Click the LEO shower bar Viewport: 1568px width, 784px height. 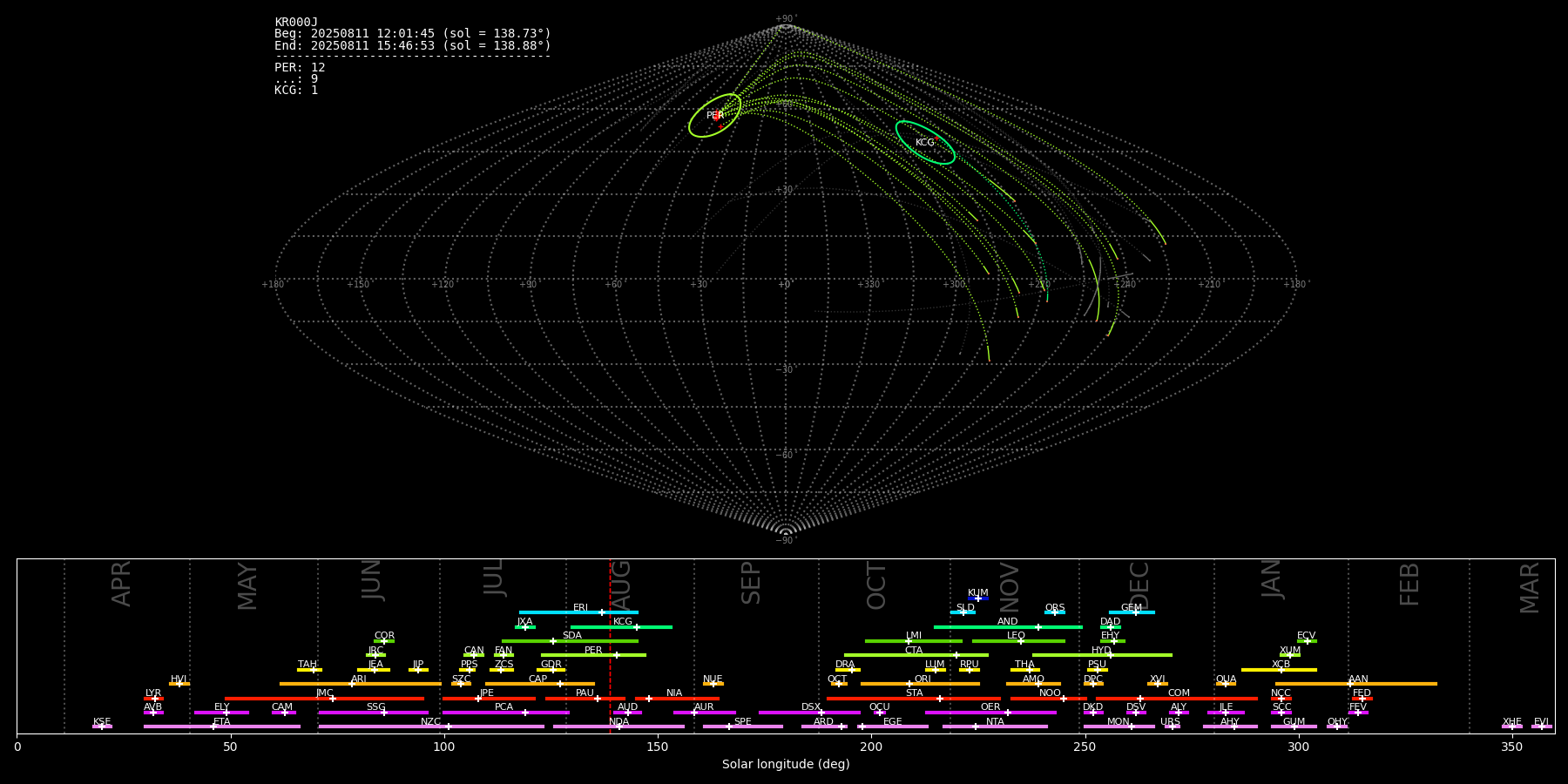point(1018,641)
